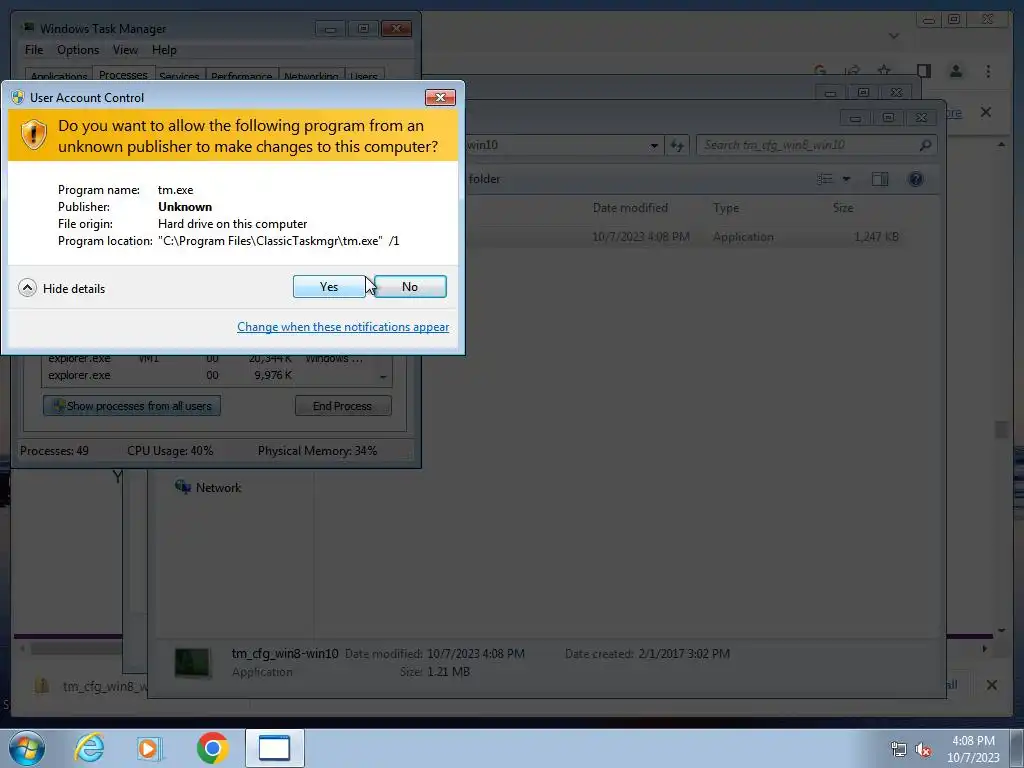Image resolution: width=1024 pixels, height=768 pixels.
Task: Open Options menu in Task Manager
Action: coord(78,50)
